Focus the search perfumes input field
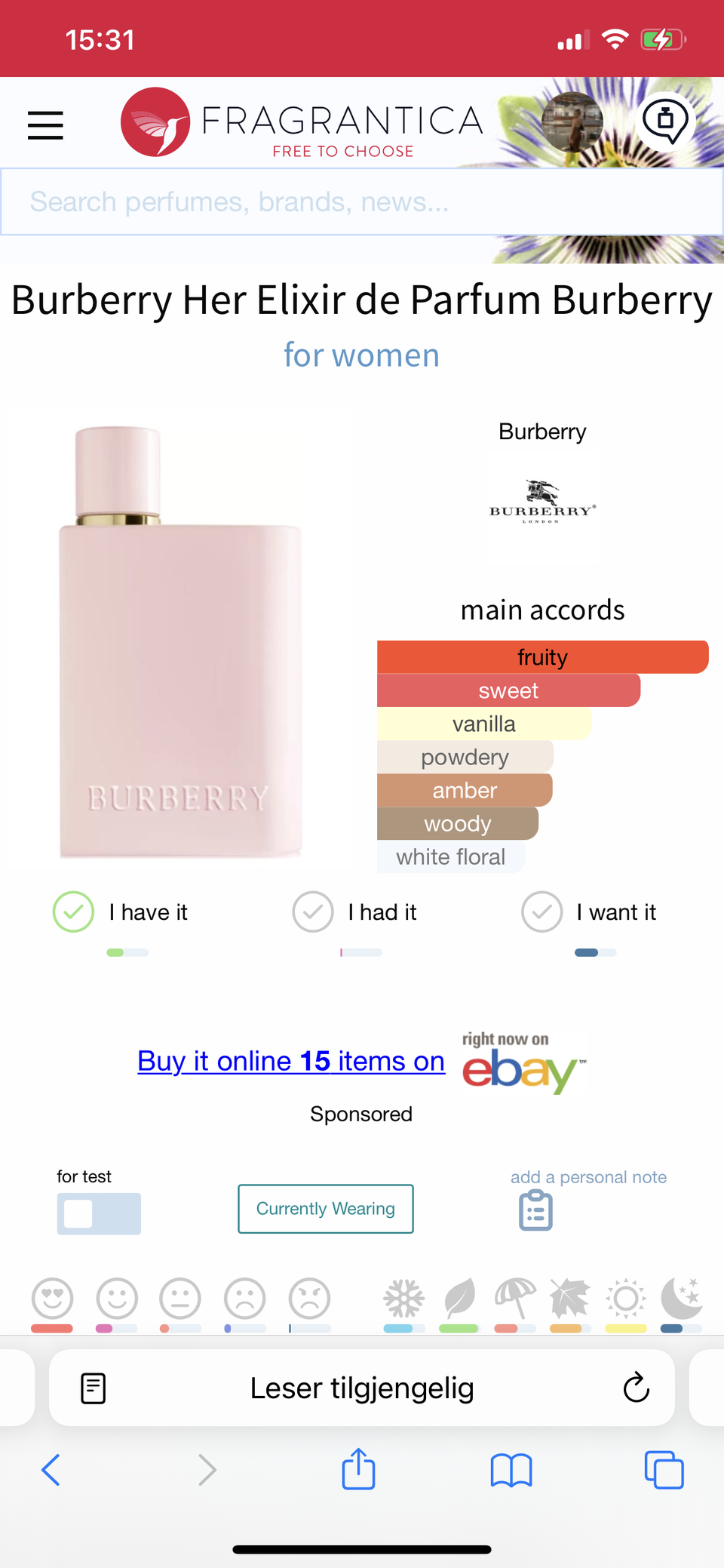Viewport: 724px width, 1568px height. 362,201
